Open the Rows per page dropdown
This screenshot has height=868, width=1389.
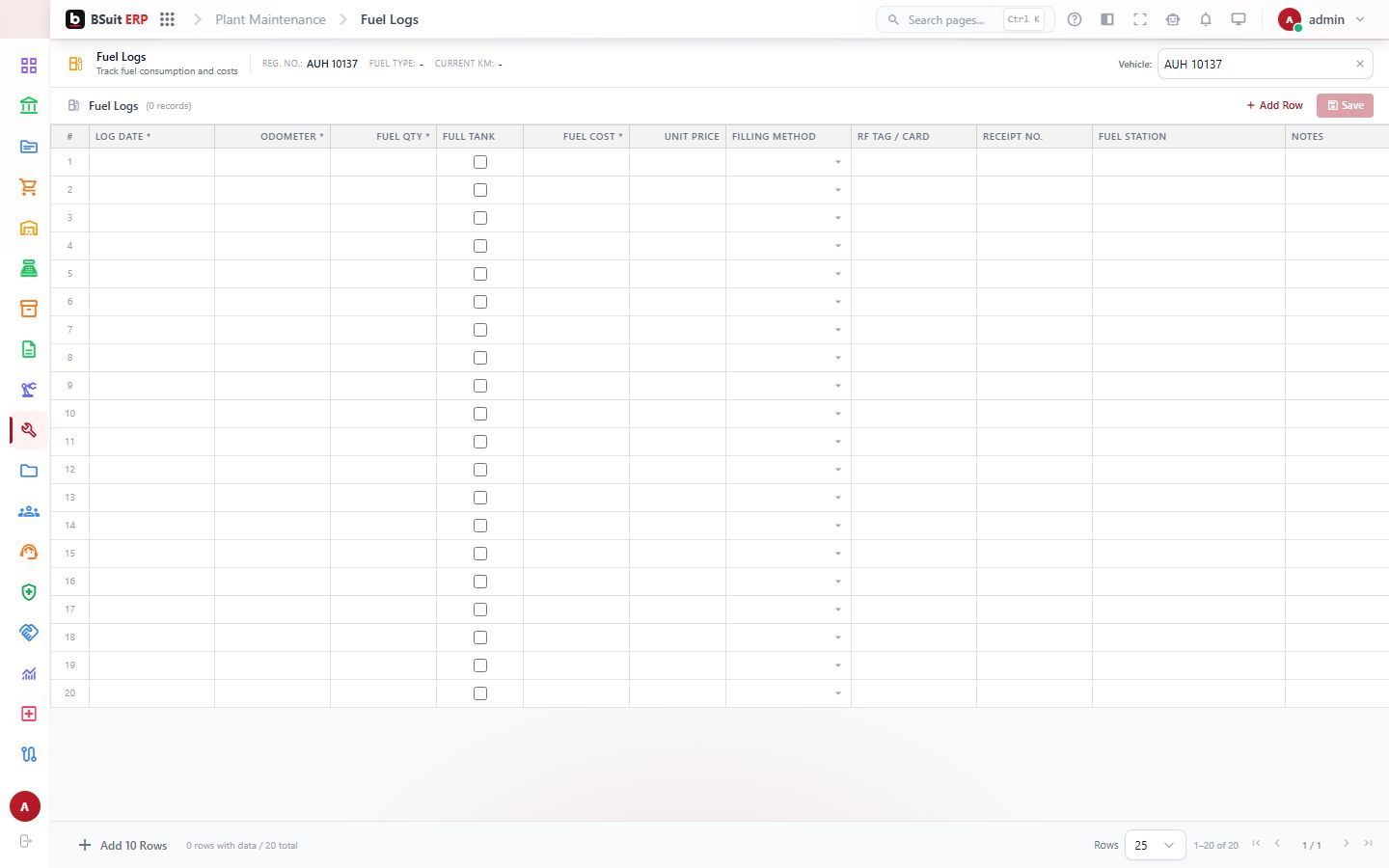click(1155, 845)
